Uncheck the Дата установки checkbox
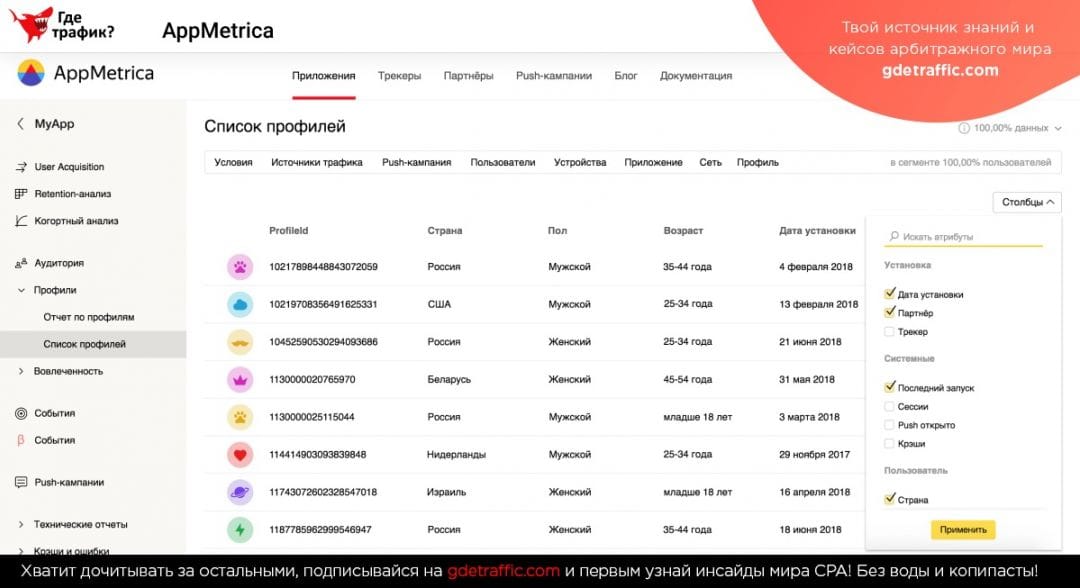1080x588 pixels. tap(889, 293)
